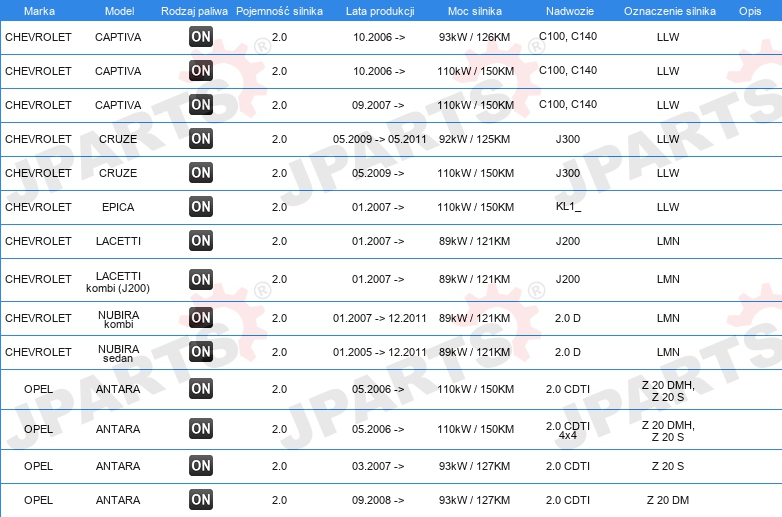Screen dimensions: 782x517
Task: Select the 05.2009 -> cell in the Cruze 110kW row
Action: point(378,173)
